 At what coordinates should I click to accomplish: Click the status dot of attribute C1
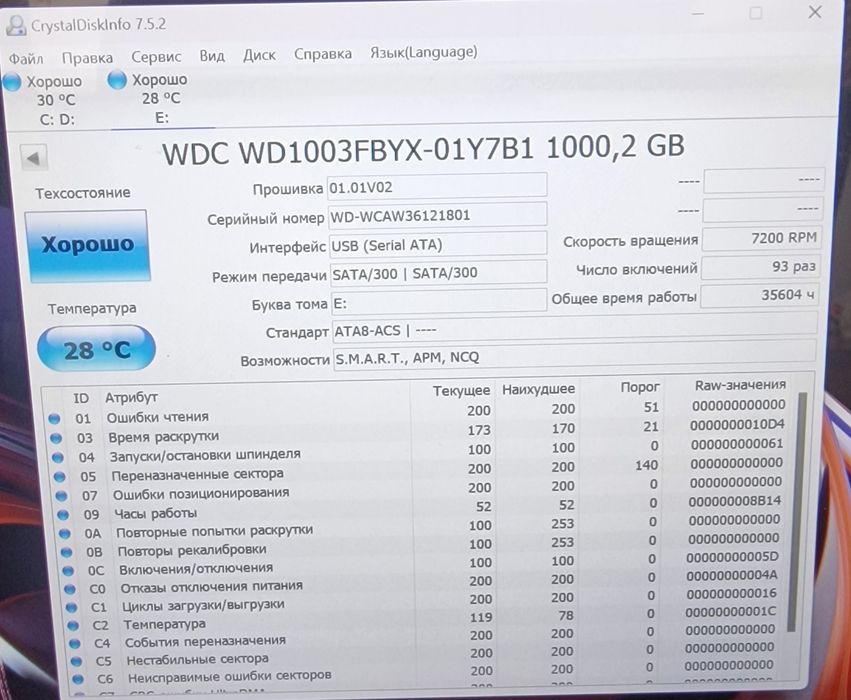point(71,608)
